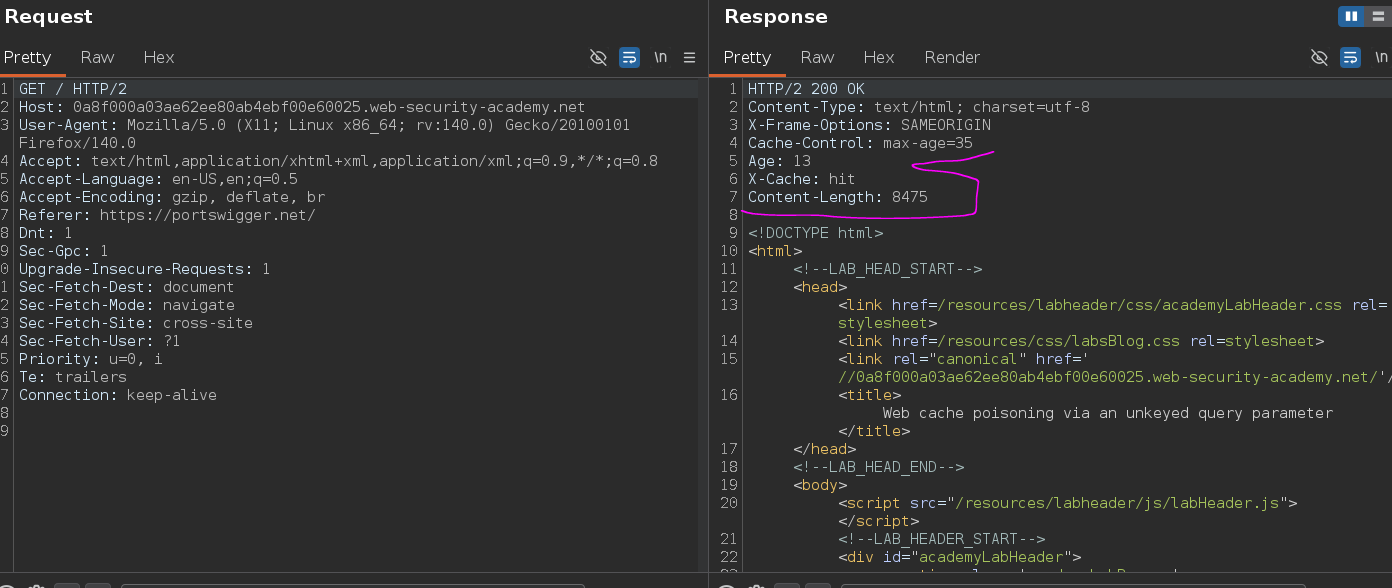The width and height of the screenshot is (1392, 588).
Task: Click the 'Firefox/140.0' wrapped line
Action: [x=77, y=143]
